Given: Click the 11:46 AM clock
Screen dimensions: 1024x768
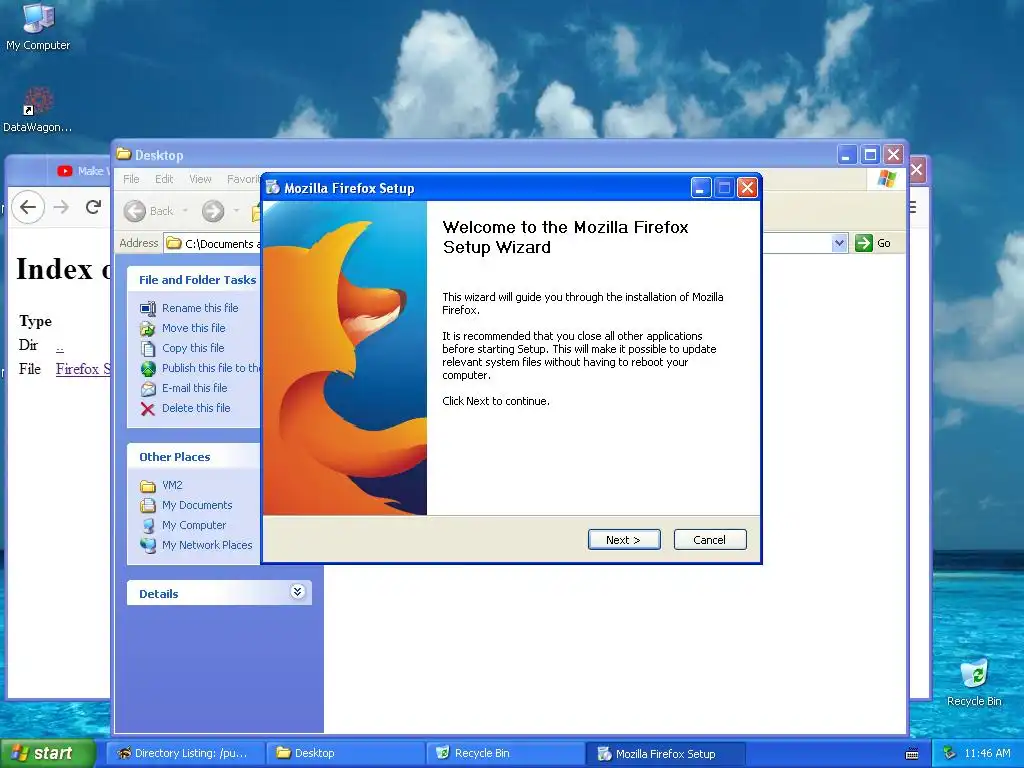Looking at the screenshot, I should (x=987, y=753).
